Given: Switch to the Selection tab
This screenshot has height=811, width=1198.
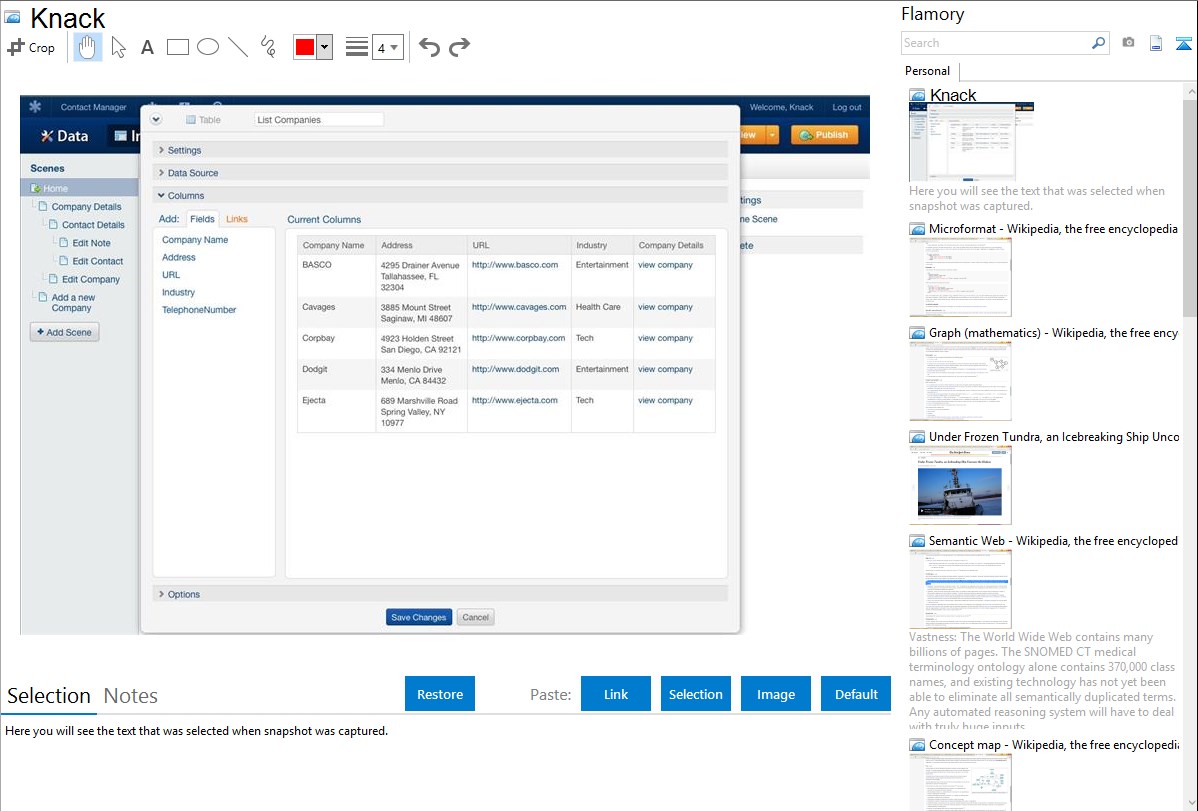Looking at the screenshot, I should coord(49,696).
